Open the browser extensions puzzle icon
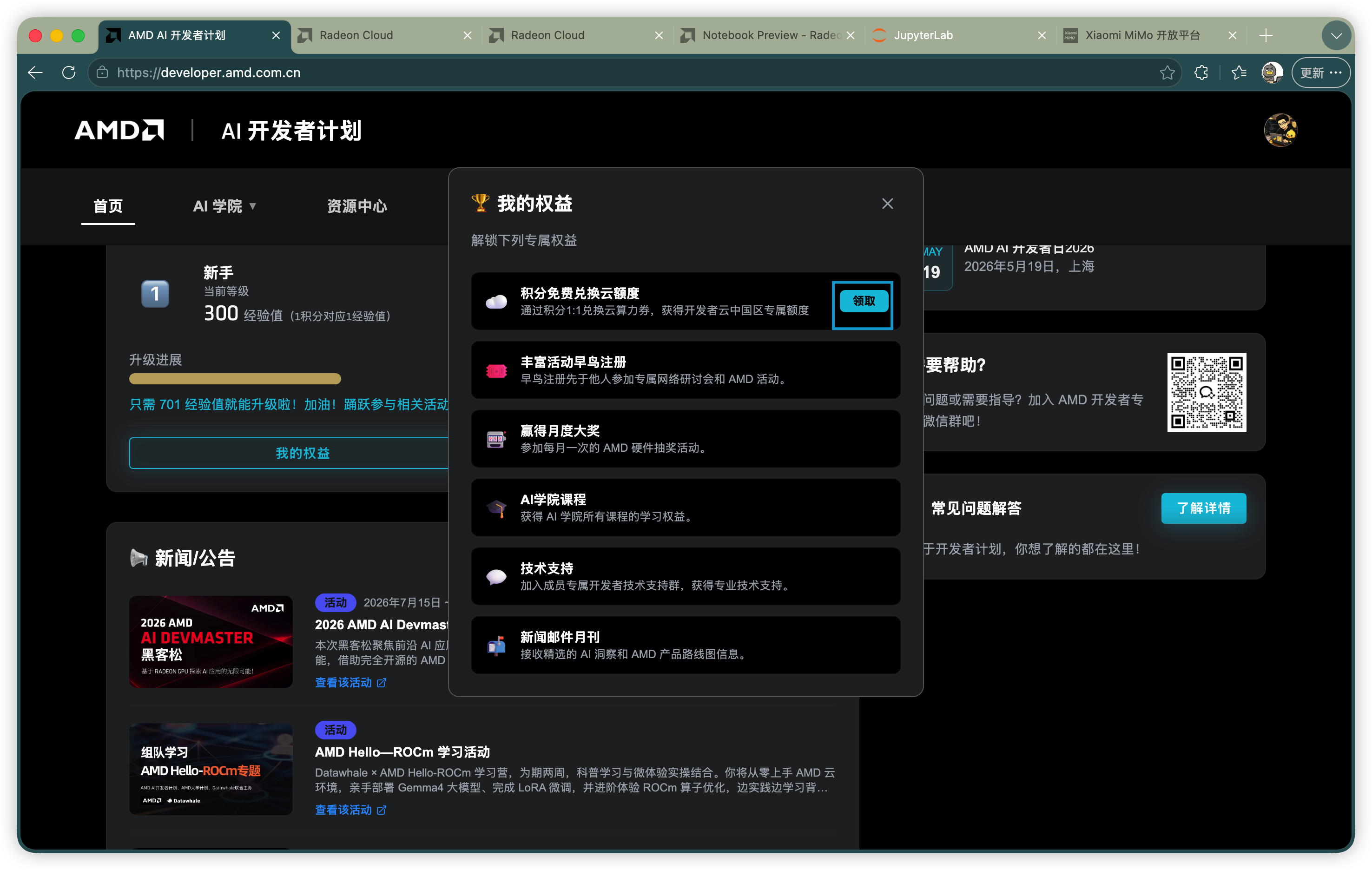Viewport: 1372px width, 870px height. click(x=1201, y=72)
